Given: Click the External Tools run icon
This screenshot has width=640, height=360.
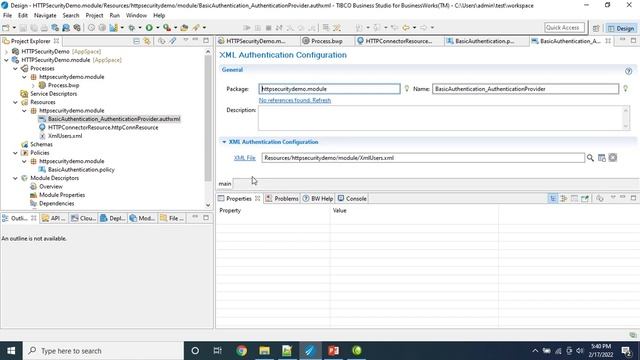Looking at the screenshot, I should point(167,28).
